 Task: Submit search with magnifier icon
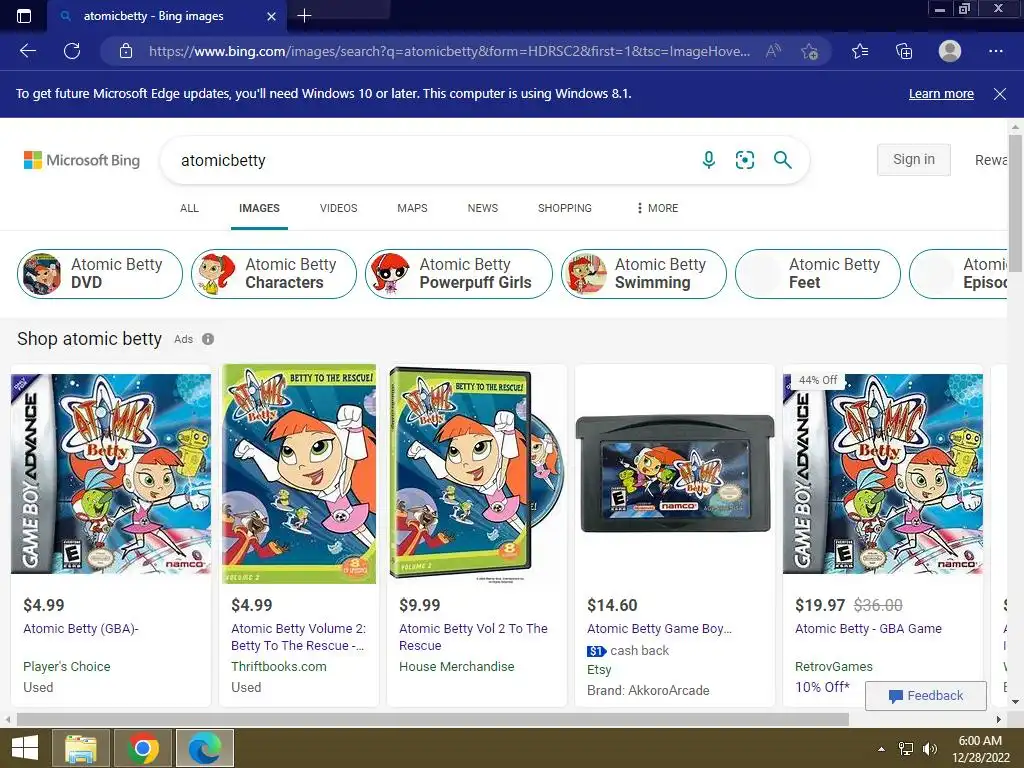[782, 160]
